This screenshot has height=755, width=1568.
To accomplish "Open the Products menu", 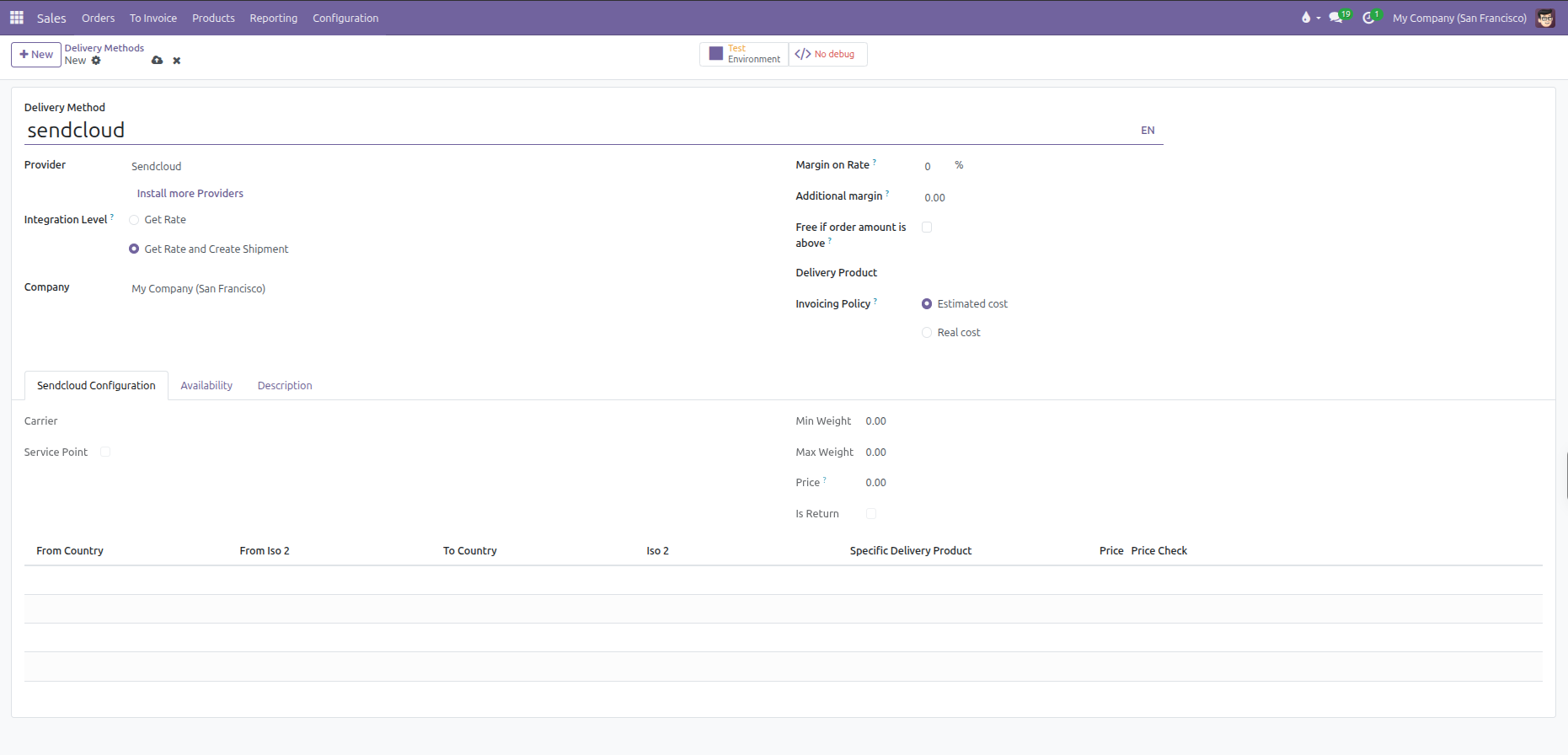I will pos(213,18).
